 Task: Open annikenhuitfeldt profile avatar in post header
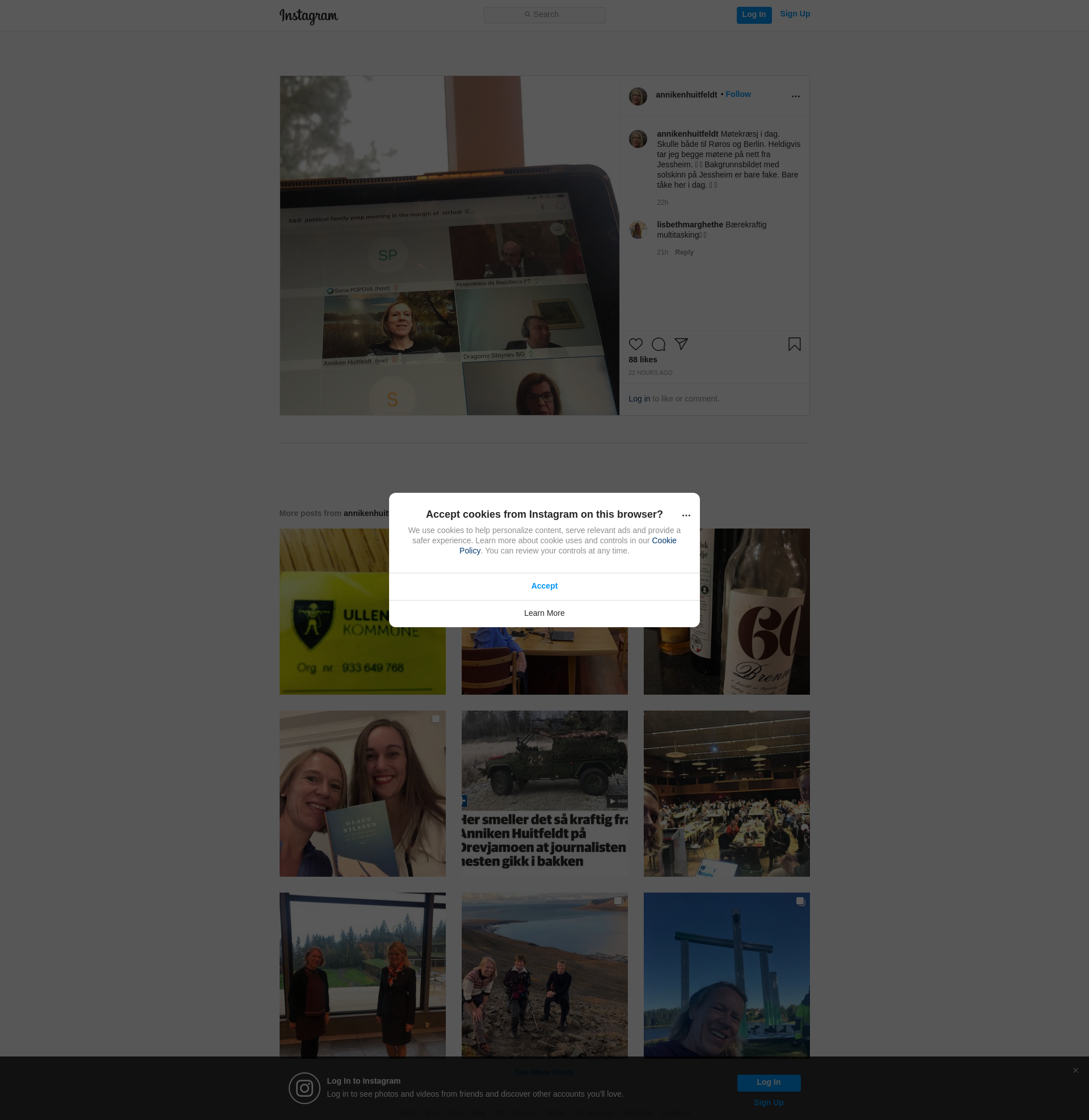[x=638, y=96]
